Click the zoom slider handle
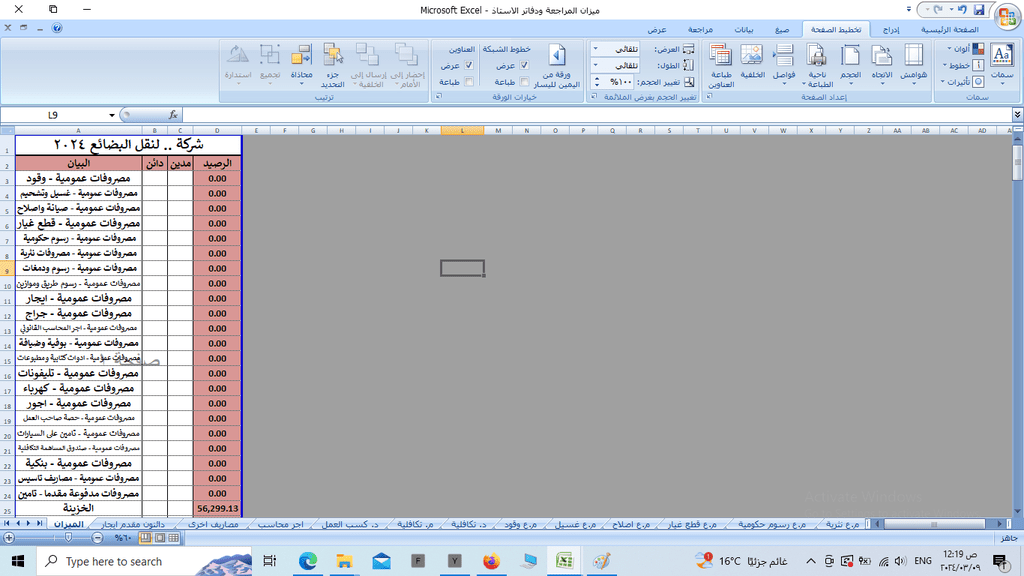Viewport: 1024px width, 576px height. coord(69,538)
